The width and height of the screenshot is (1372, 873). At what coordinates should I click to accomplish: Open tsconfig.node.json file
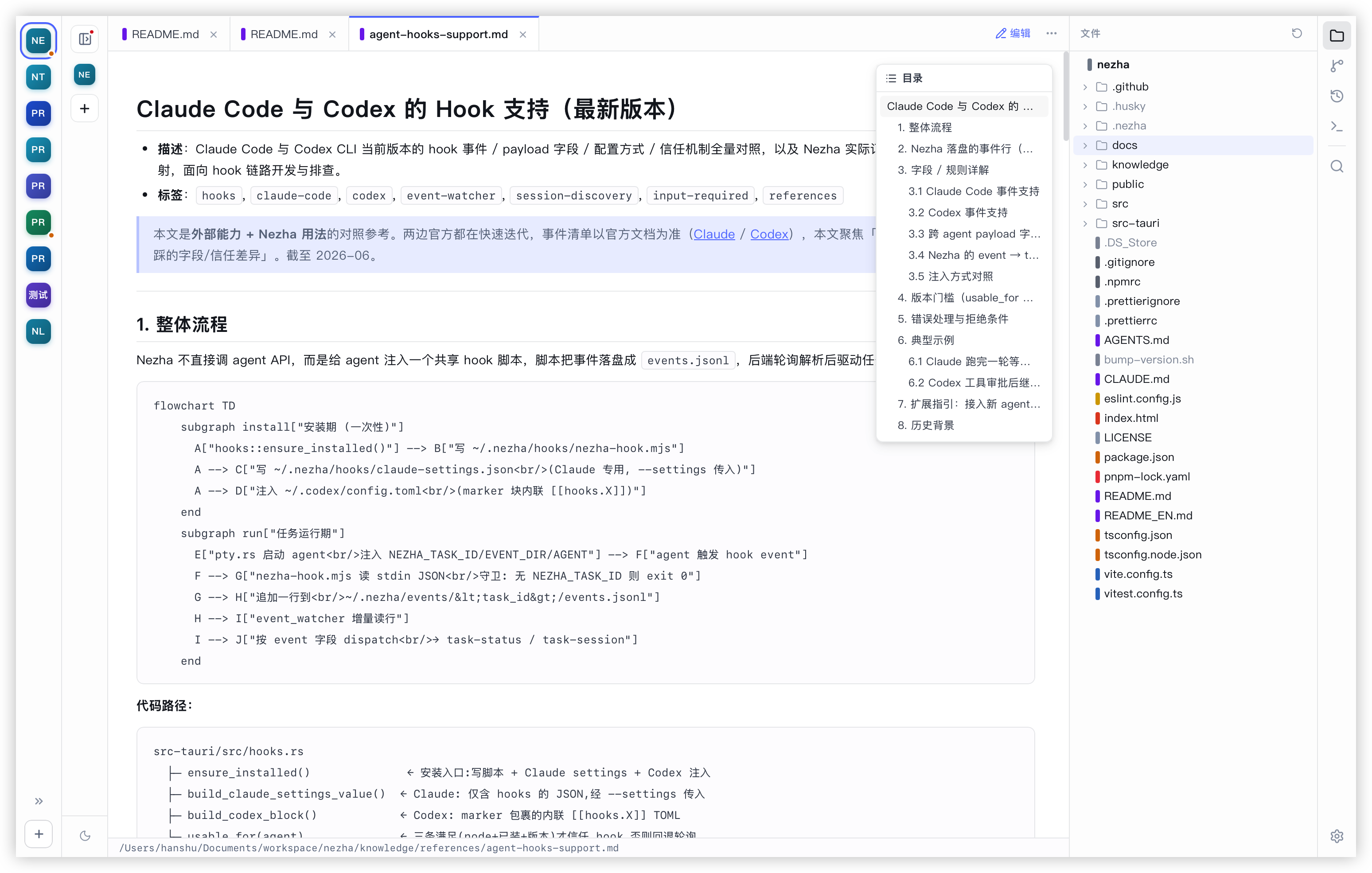pyautogui.click(x=1193, y=554)
